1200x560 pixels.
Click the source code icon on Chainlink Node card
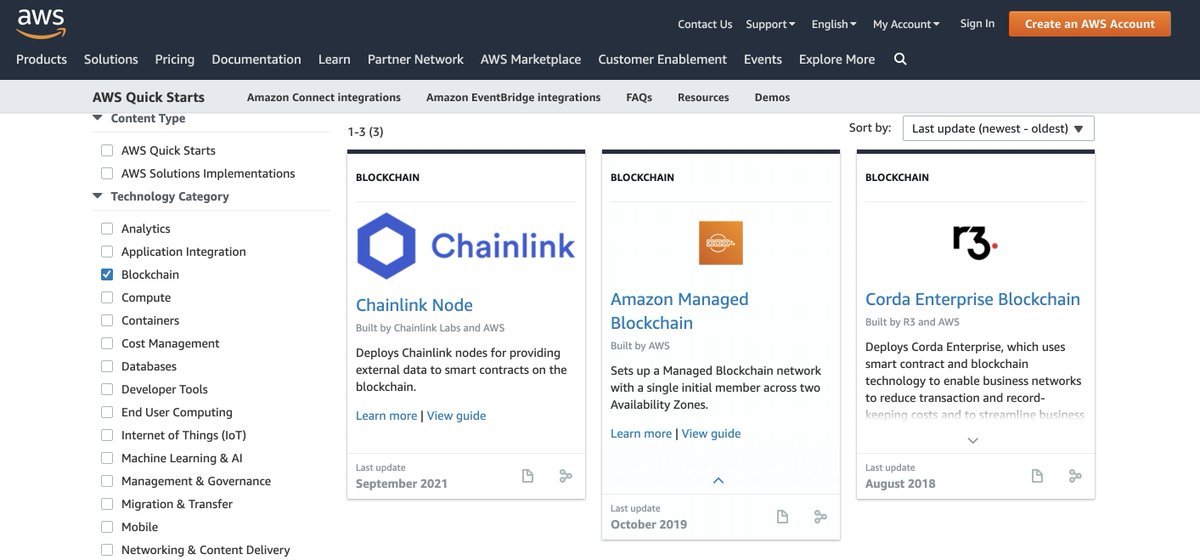pyautogui.click(x=566, y=476)
